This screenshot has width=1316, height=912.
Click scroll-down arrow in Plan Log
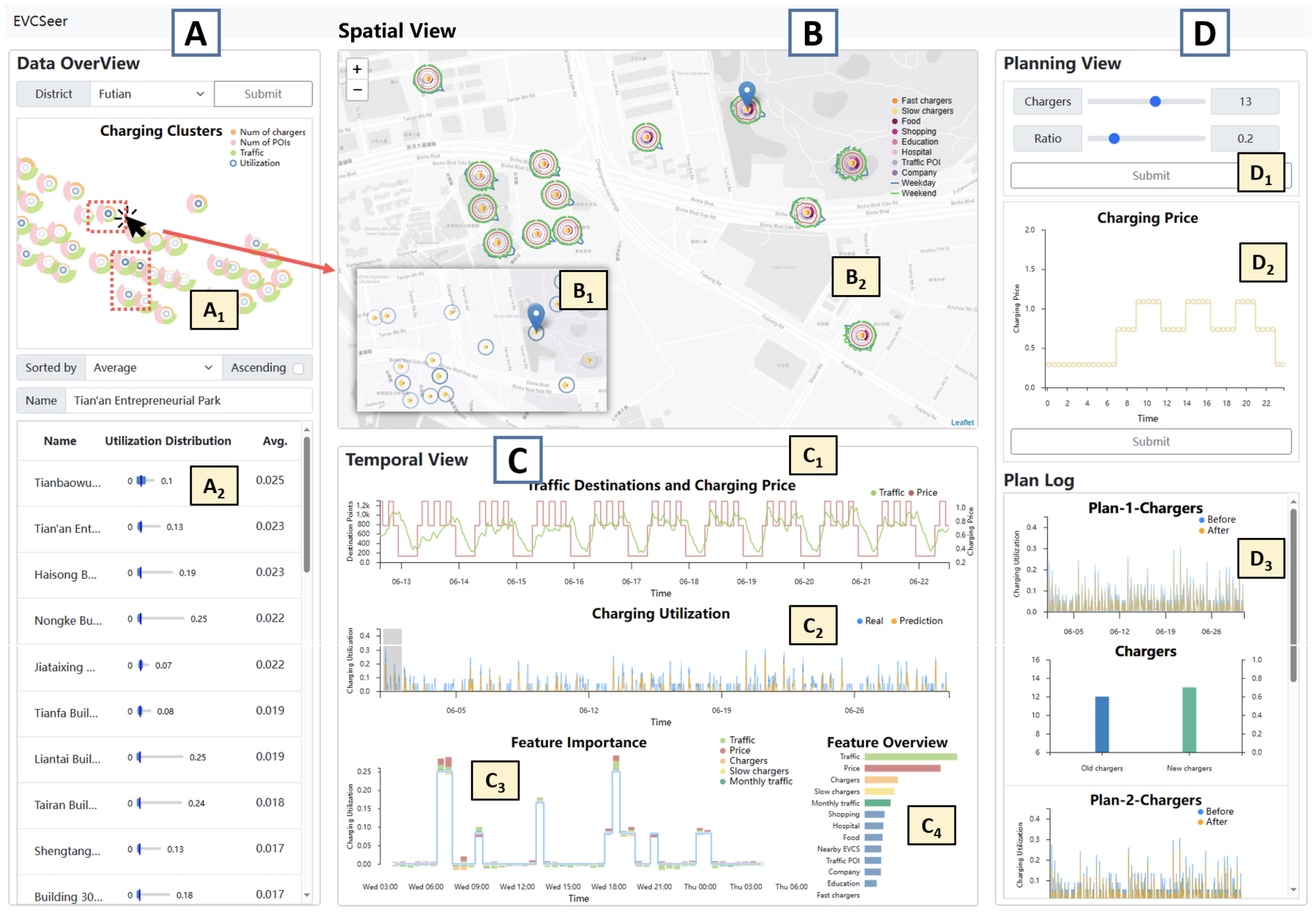coord(1293,890)
